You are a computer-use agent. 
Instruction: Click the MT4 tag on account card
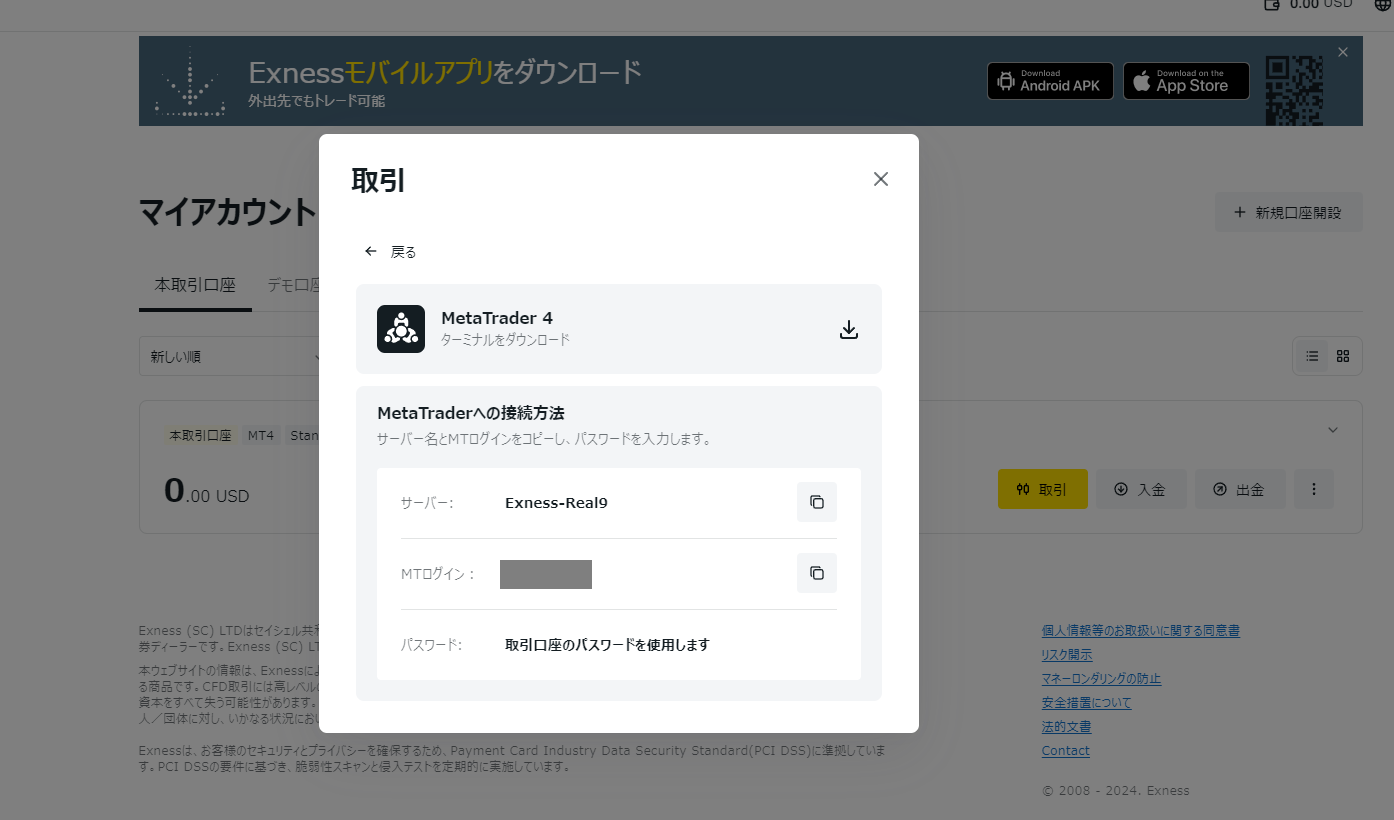click(x=261, y=436)
